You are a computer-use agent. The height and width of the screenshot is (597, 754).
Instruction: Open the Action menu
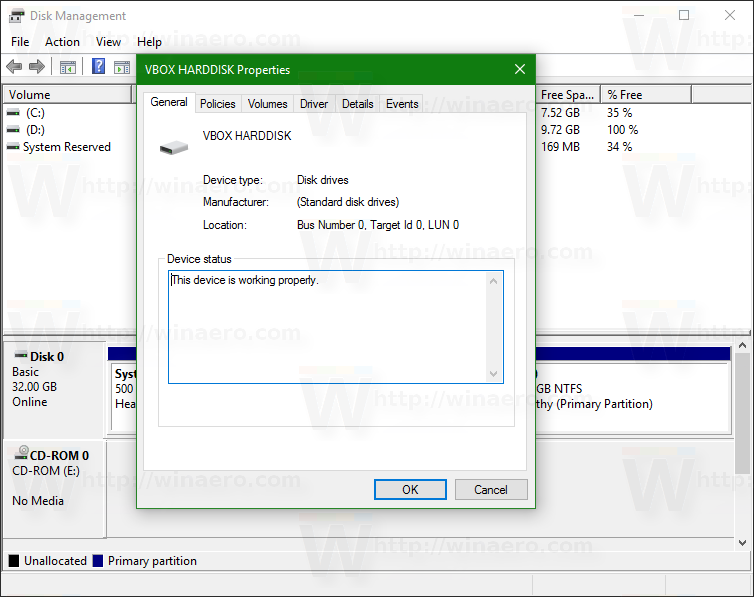tap(63, 42)
